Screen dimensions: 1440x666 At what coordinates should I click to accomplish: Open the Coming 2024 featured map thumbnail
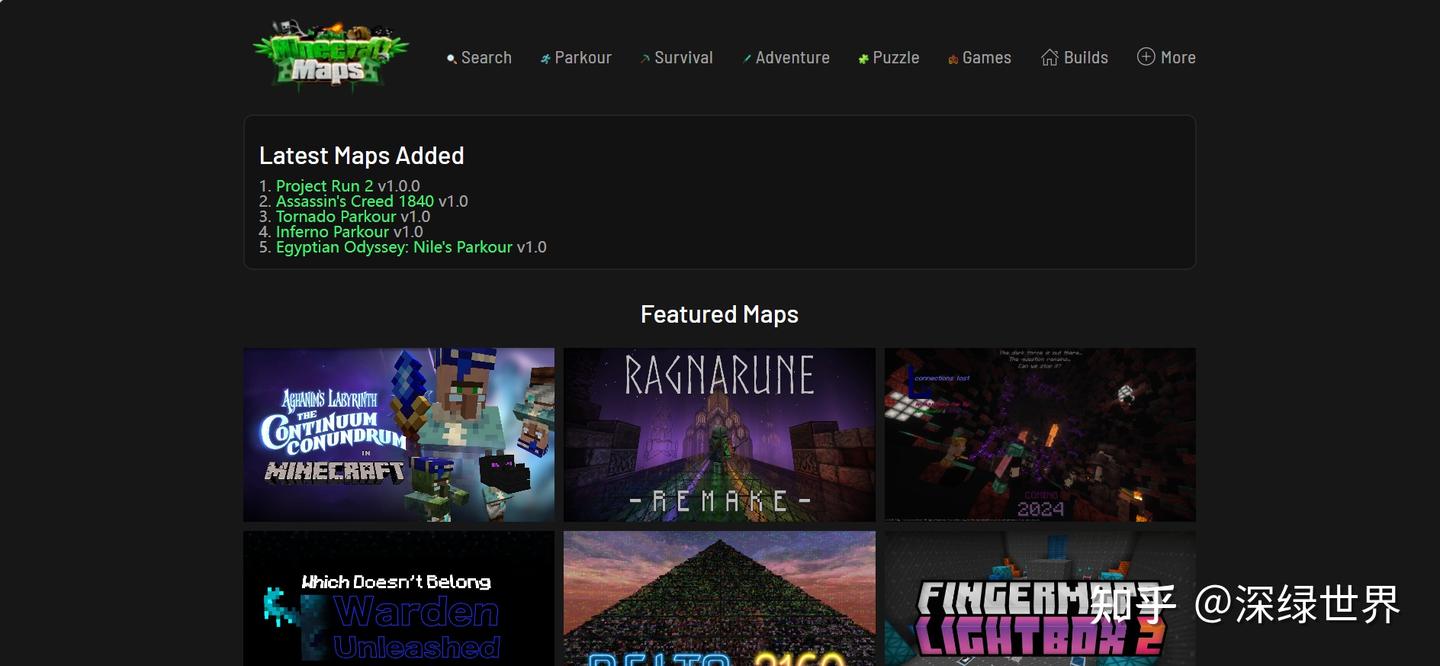pyautogui.click(x=1040, y=435)
